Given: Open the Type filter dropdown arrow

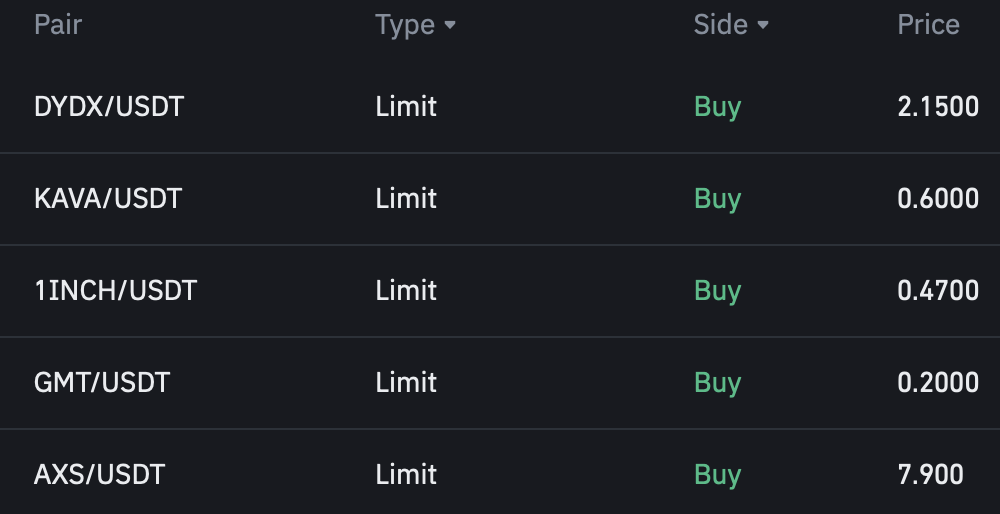Looking at the screenshot, I should click(x=450, y=25).
